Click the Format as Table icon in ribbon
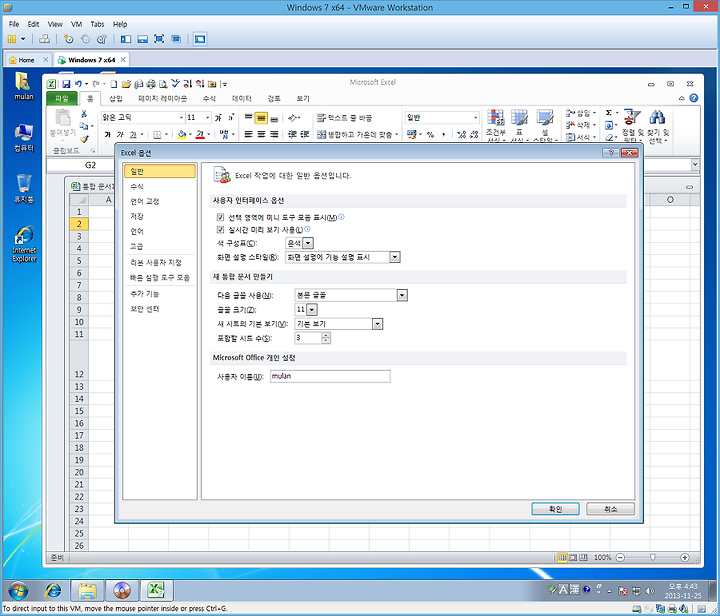 point(519,118)
